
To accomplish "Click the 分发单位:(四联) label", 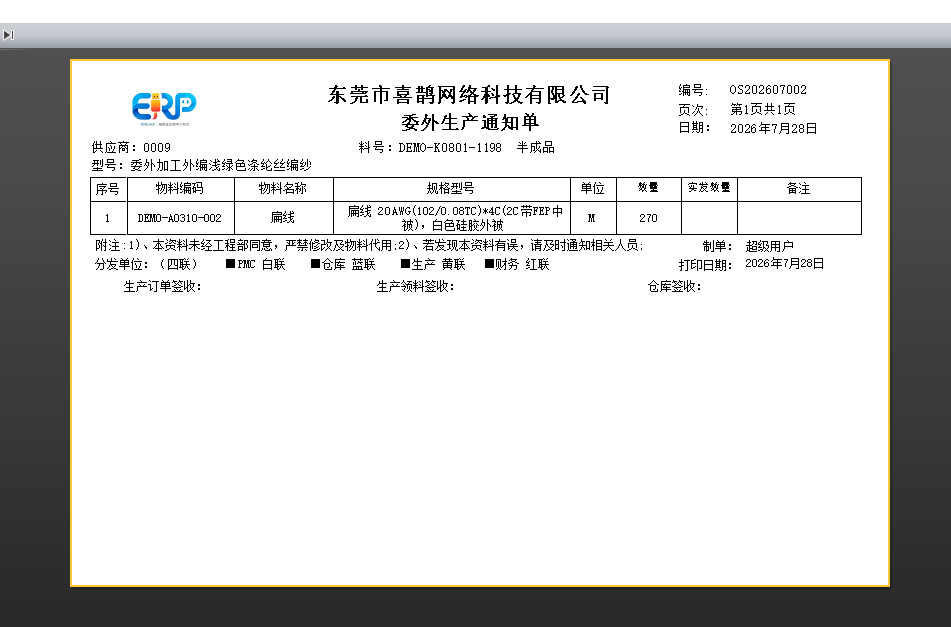I will point(146,264).
